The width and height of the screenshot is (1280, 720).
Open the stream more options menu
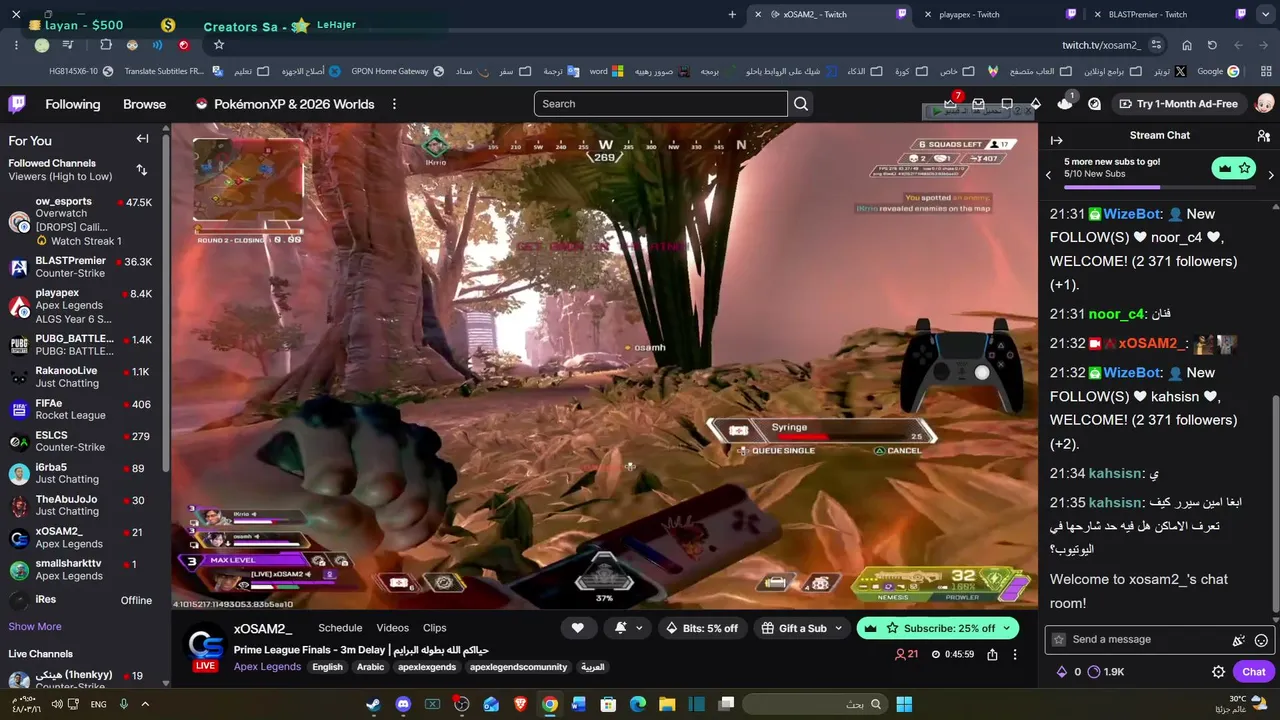tap(1015, 655)
